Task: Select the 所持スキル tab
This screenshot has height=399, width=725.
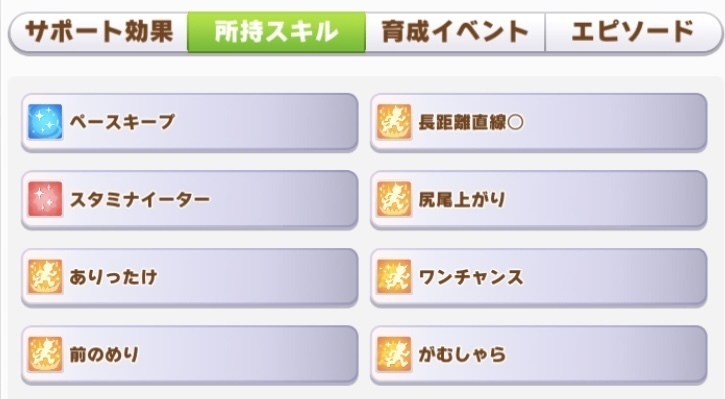Action: [x=276, y=32]
